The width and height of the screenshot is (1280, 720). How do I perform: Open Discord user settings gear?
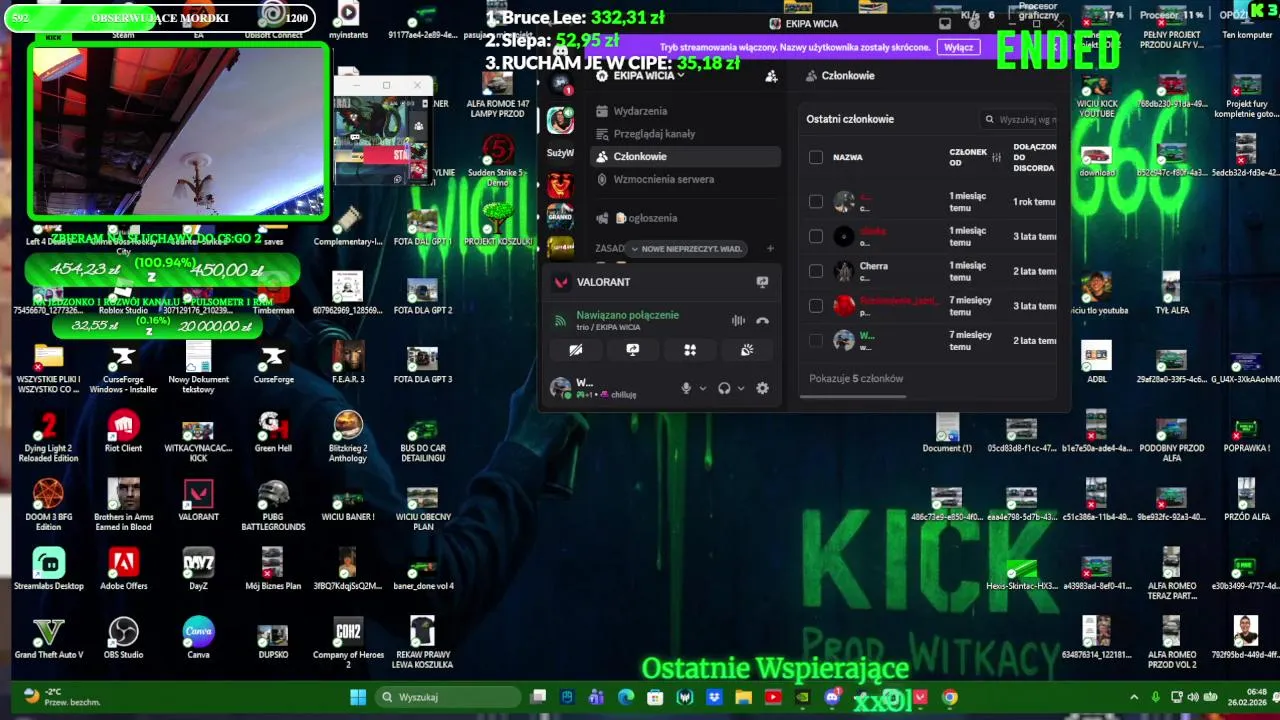762,388
